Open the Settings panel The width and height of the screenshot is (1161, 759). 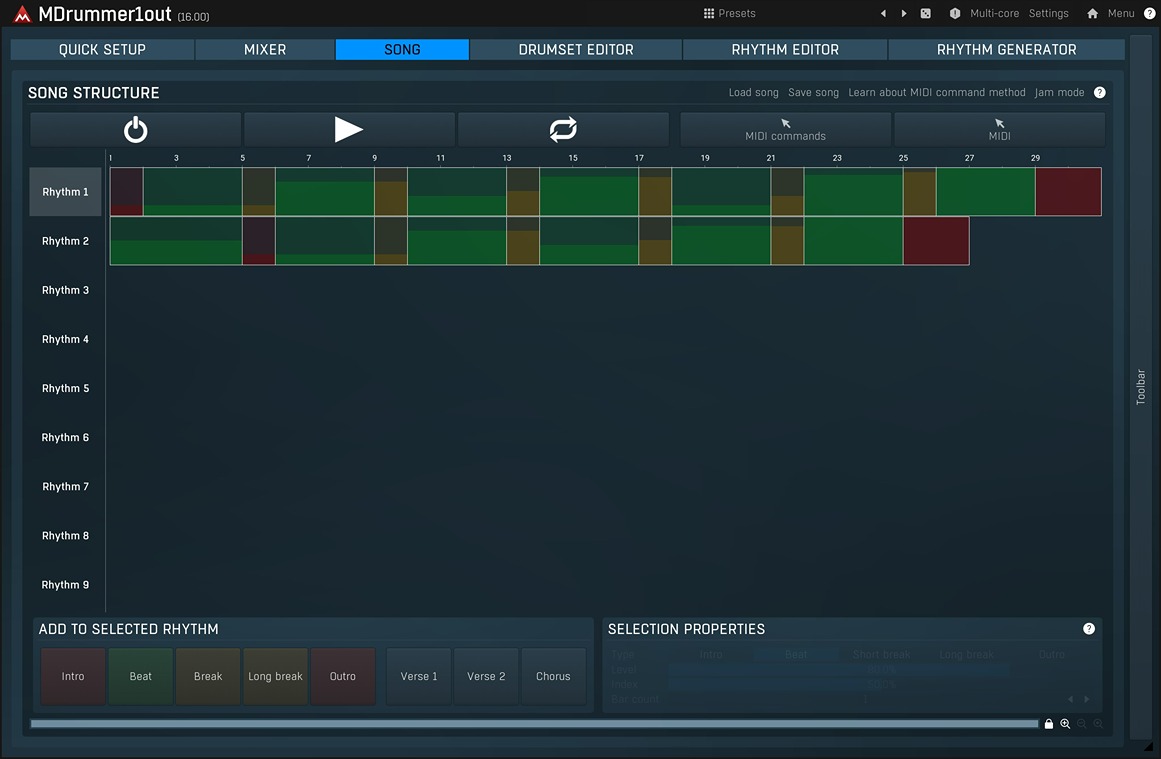click(1048, 13)
